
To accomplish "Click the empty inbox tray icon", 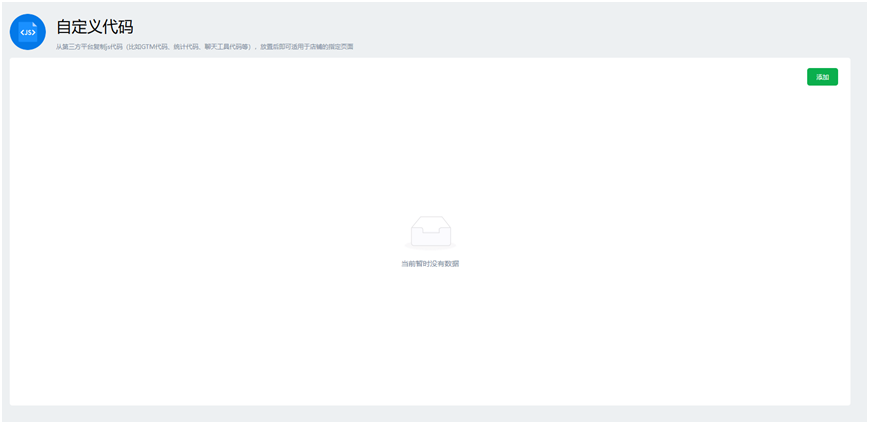I will pos(430,232).
